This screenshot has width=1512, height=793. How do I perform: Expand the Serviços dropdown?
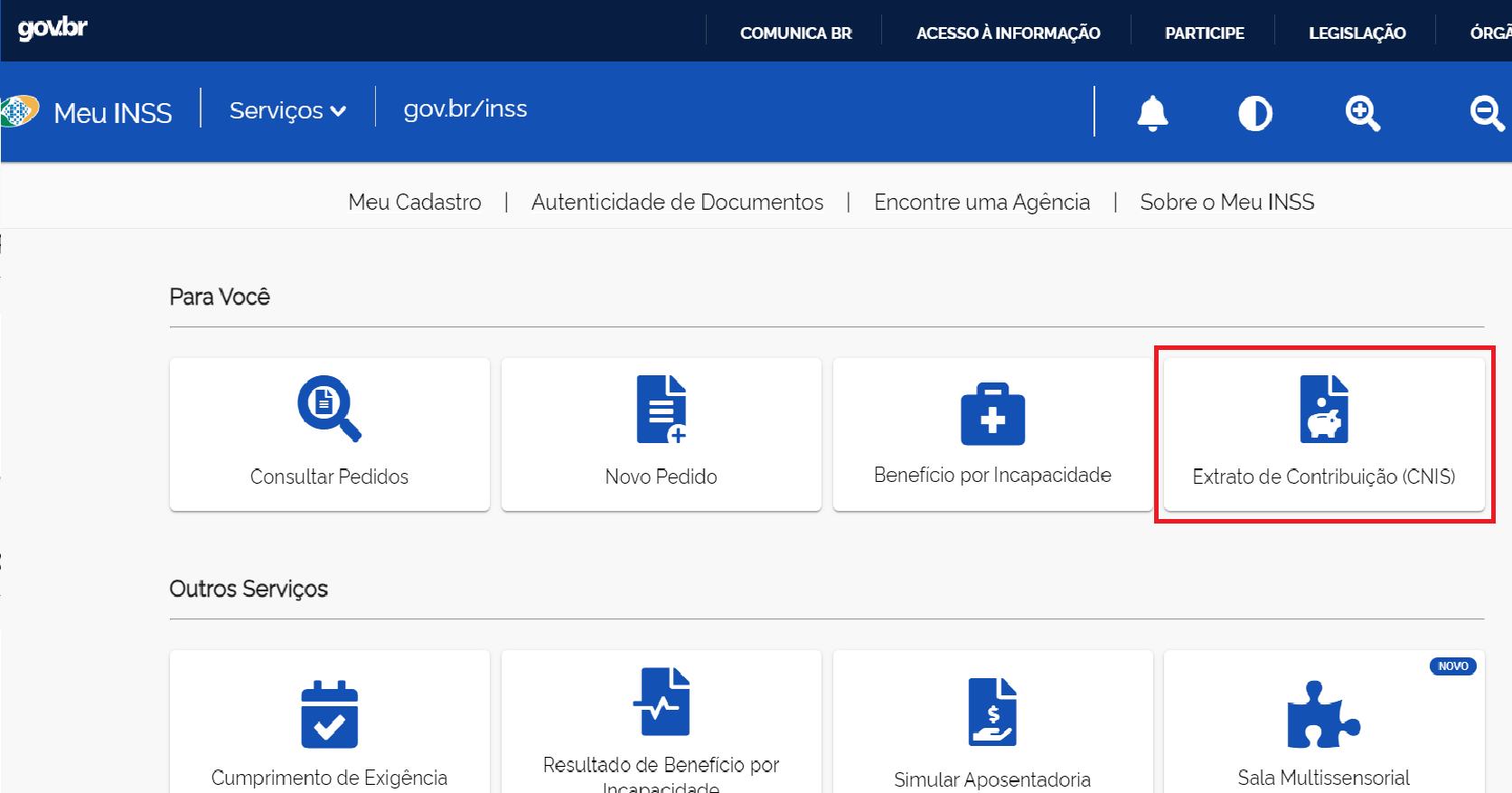point(287,110)
